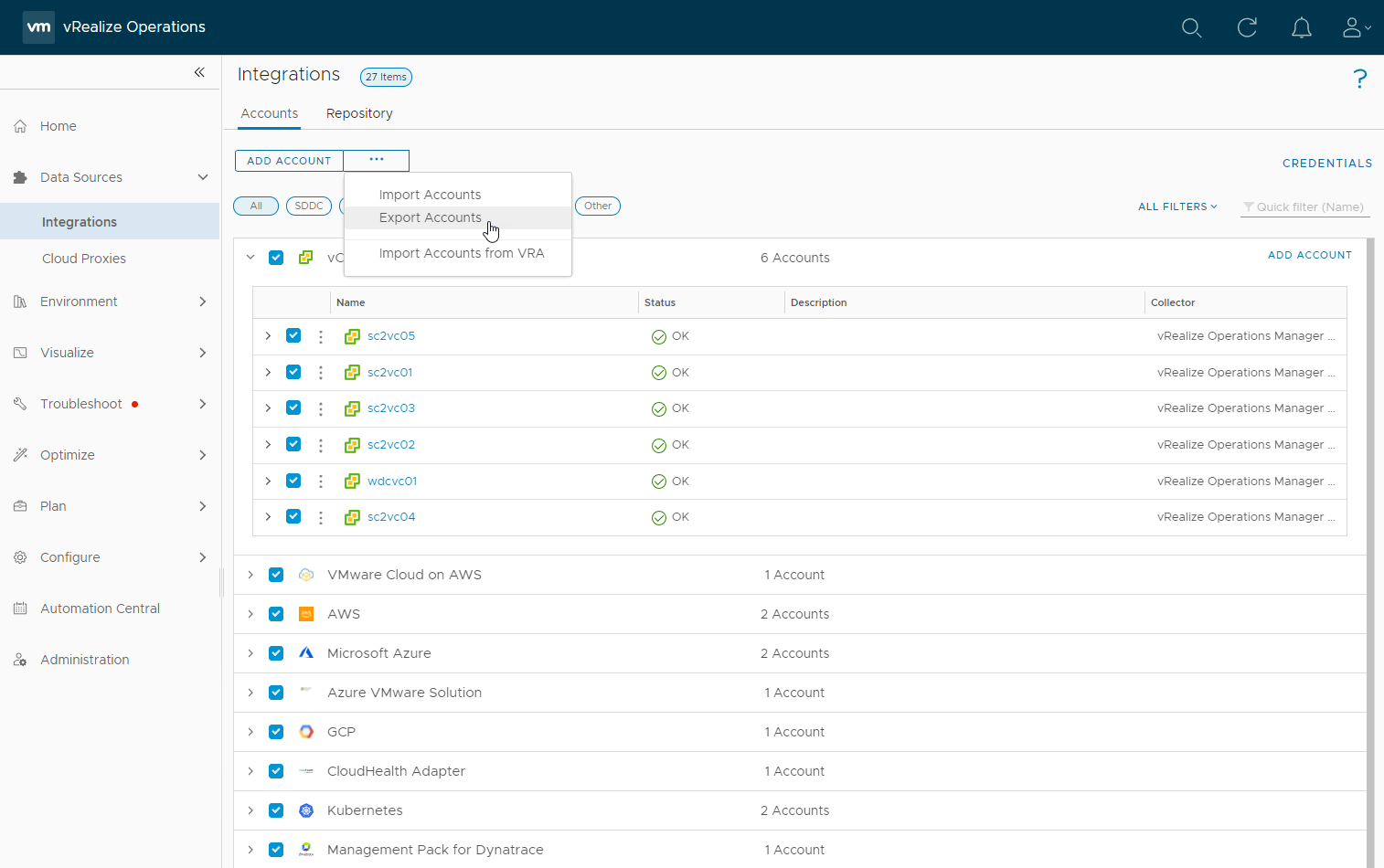Open the help question mark icon

[1359, 79]
